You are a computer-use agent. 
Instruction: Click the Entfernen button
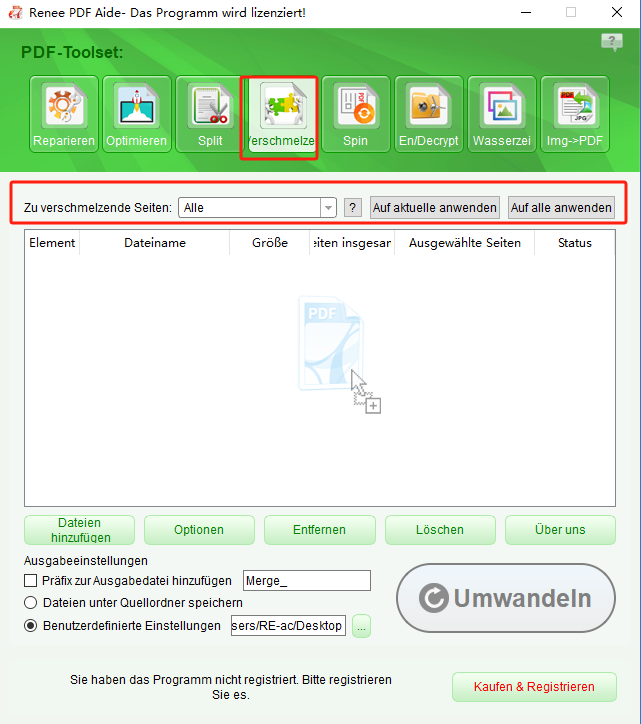[x=320, y=530]
